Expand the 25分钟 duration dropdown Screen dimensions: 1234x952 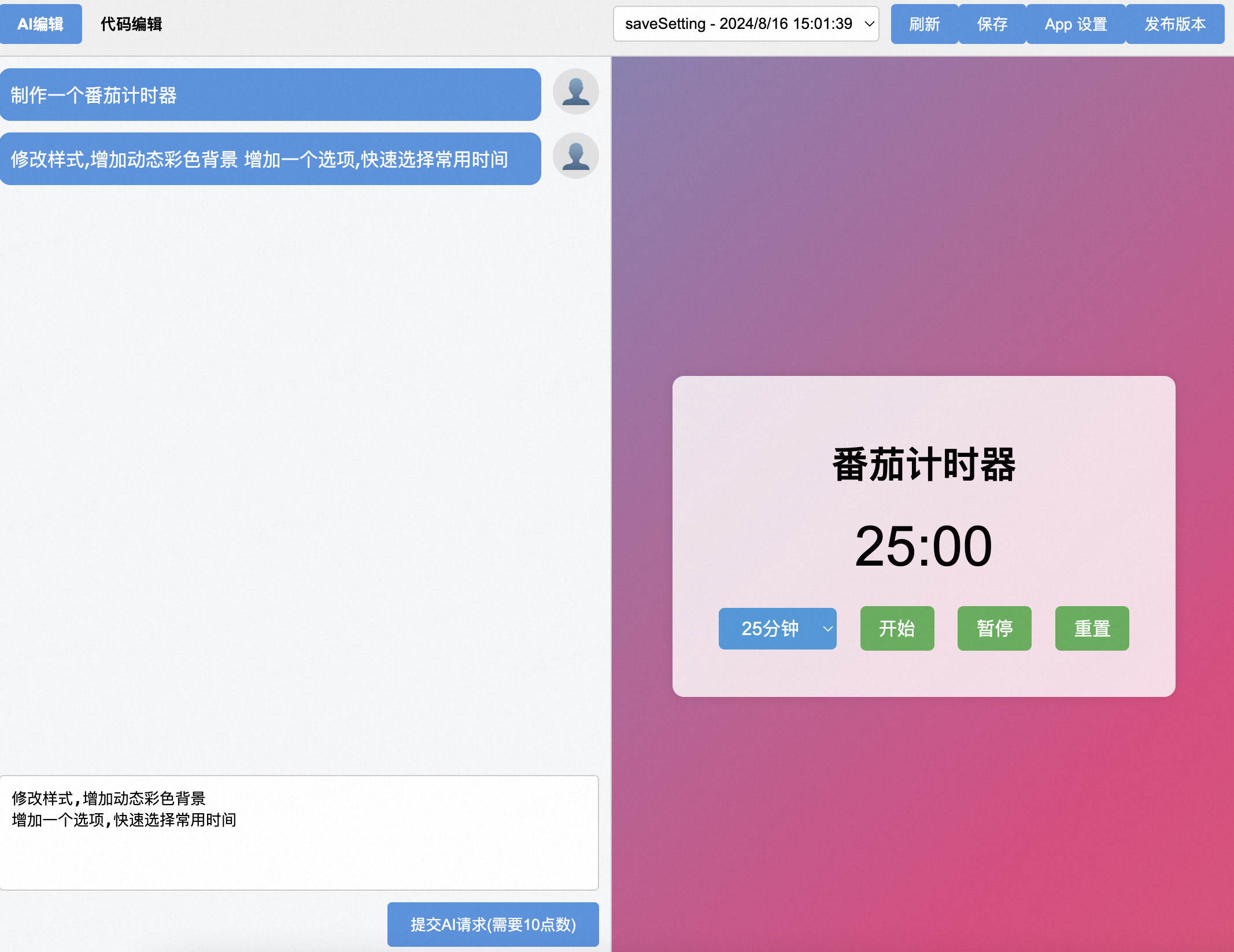[777, 628]
